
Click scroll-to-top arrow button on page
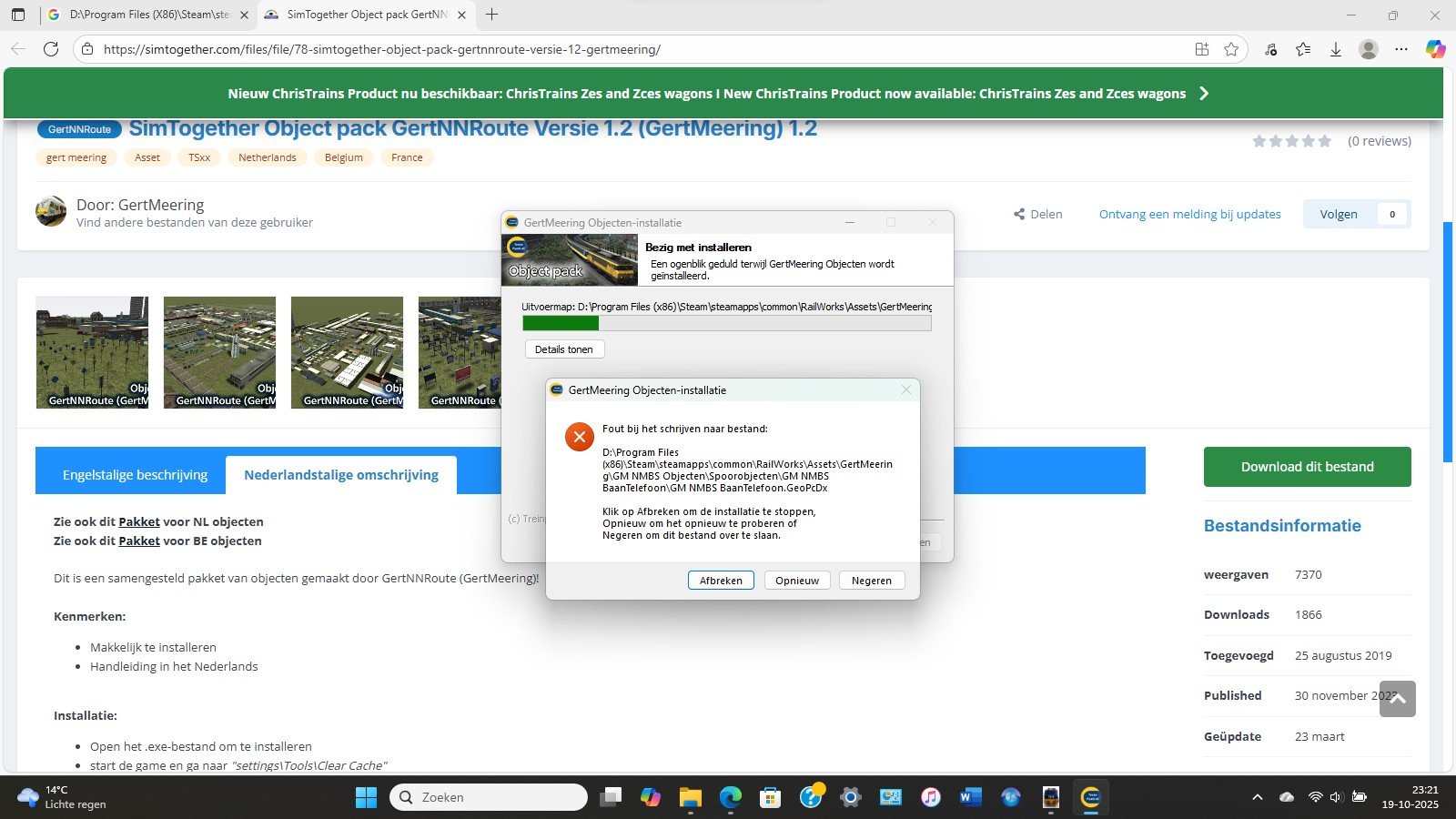click(x=1397, y=699)
